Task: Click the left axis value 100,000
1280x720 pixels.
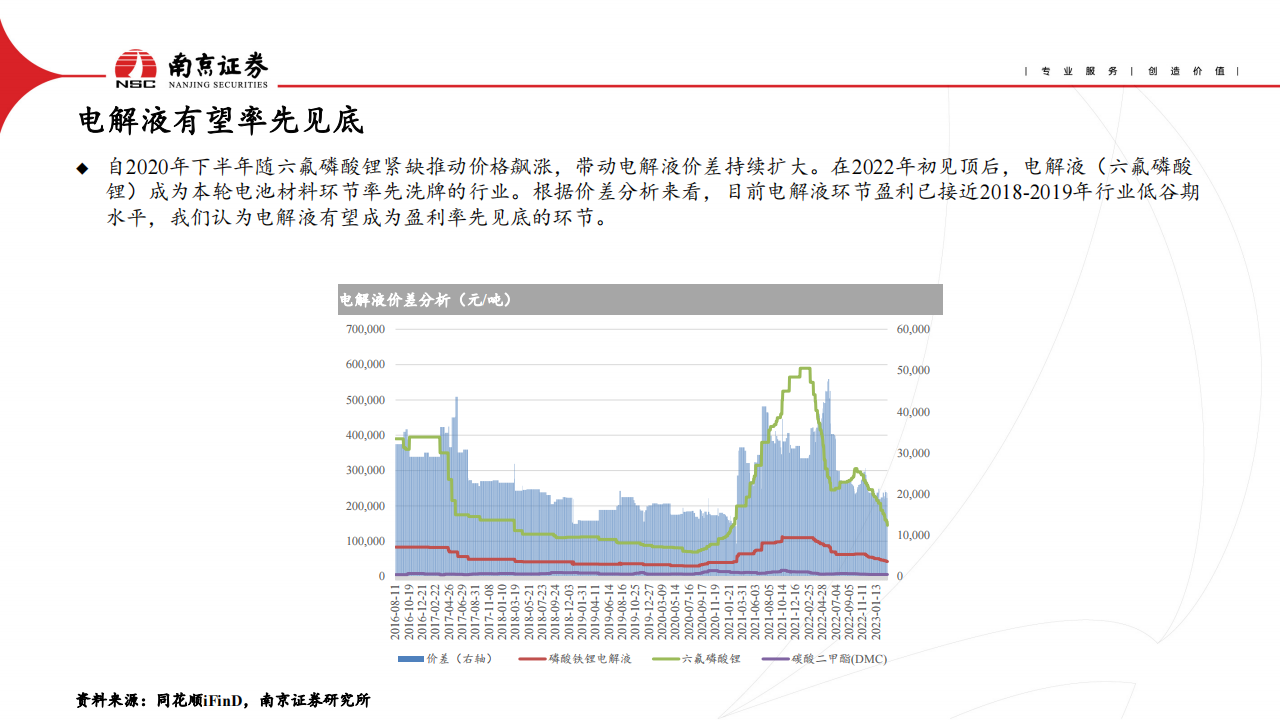Action: [365, 541]
